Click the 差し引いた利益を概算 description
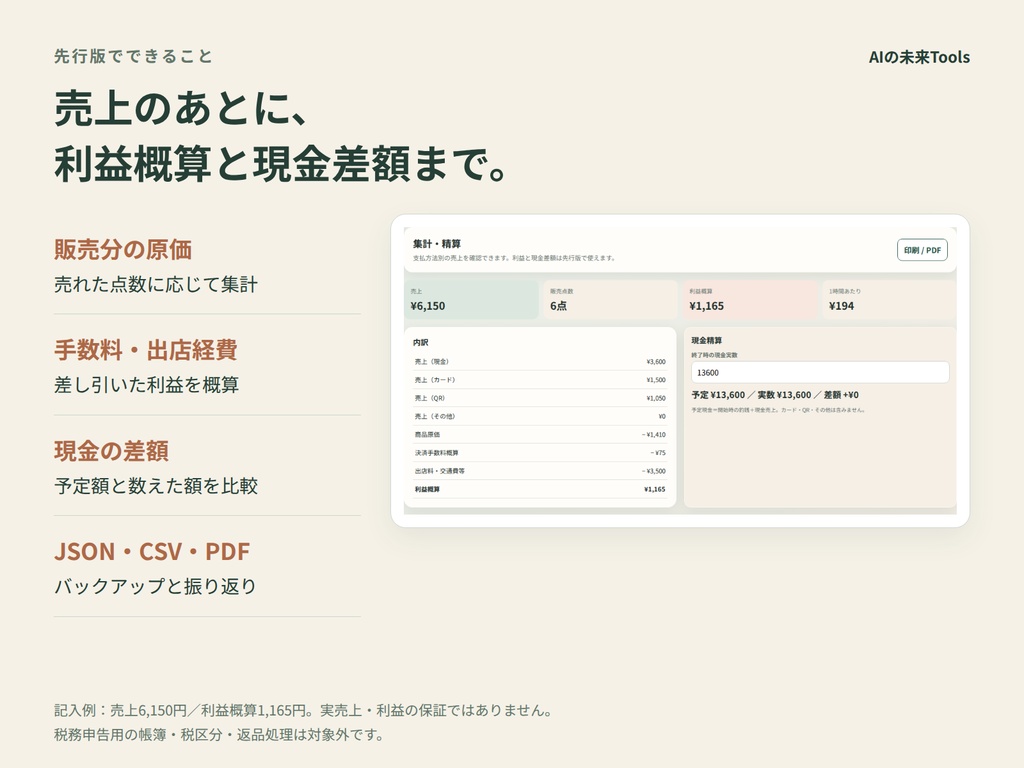This screenshot has height=768, width=1024. tap(146, 385)
